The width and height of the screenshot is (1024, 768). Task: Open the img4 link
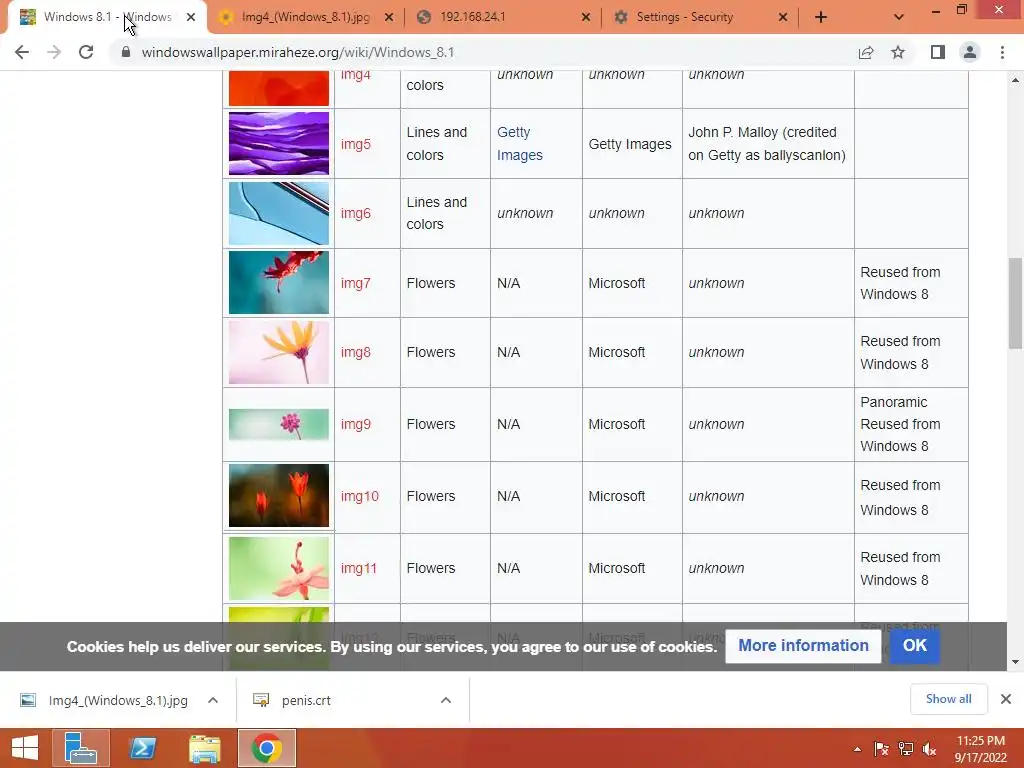coord(356,76)
